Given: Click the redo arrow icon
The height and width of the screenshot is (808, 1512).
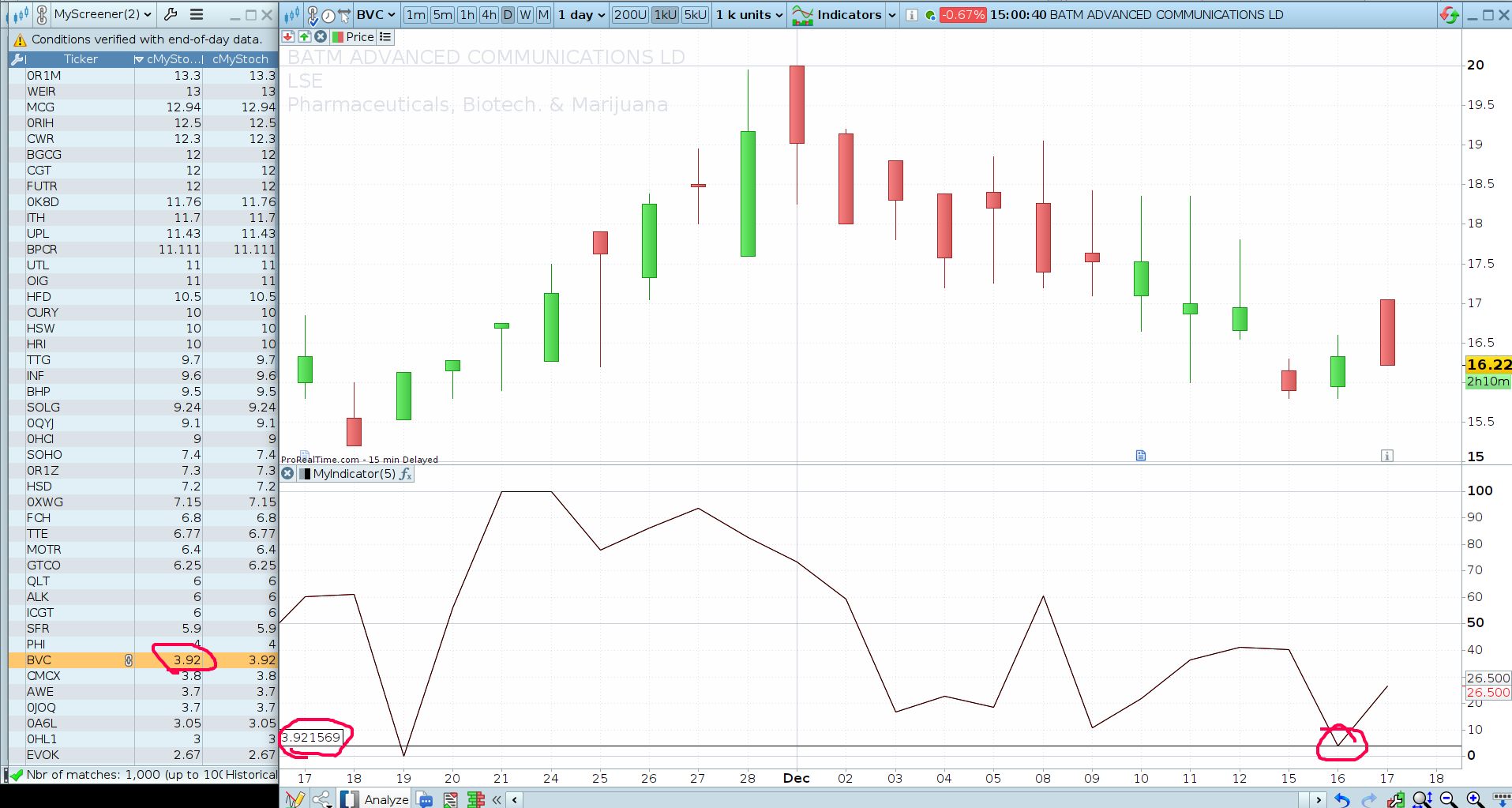Looking at the screenshot, I should (1369, 799).
